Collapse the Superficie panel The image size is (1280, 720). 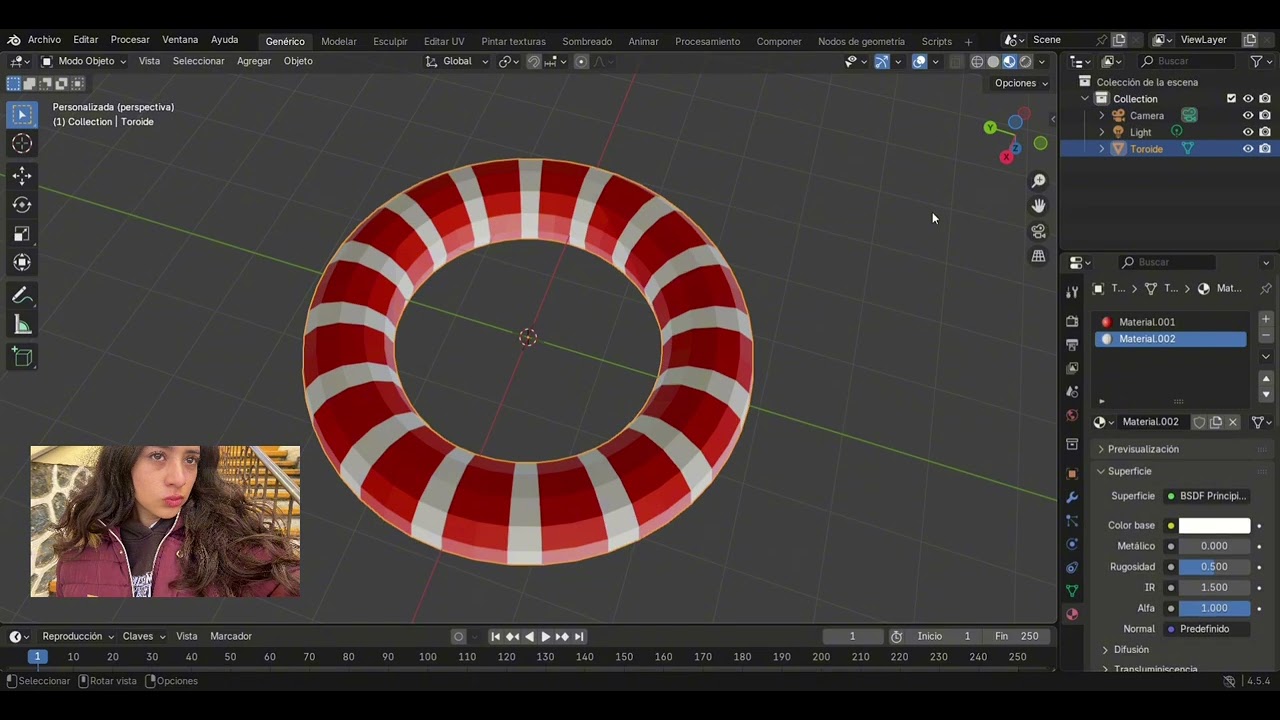pos(1128,471)
